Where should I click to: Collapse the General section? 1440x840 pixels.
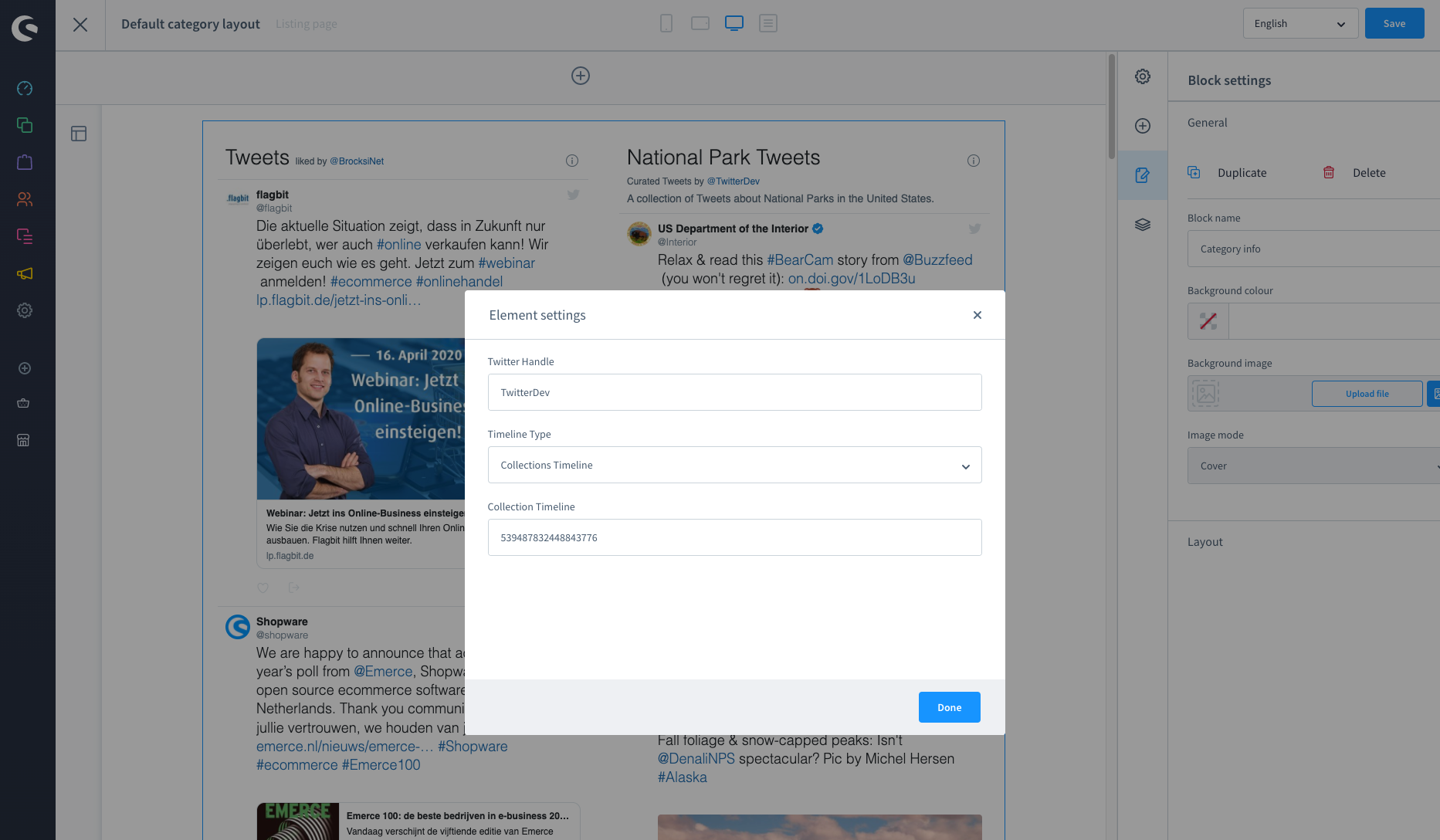click(x=1208, y=123)
